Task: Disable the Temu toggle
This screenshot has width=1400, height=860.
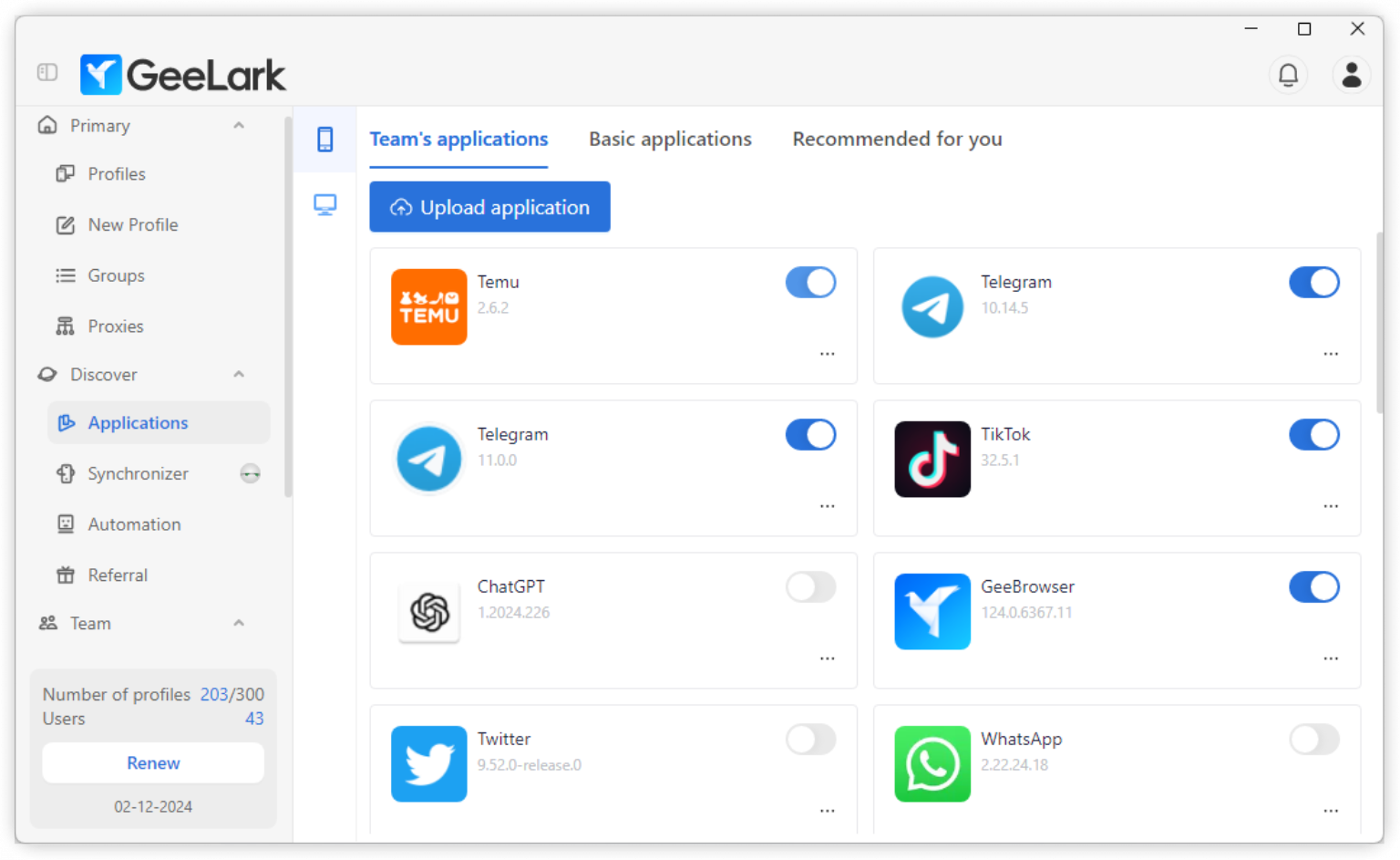Action: click(810, 283)
